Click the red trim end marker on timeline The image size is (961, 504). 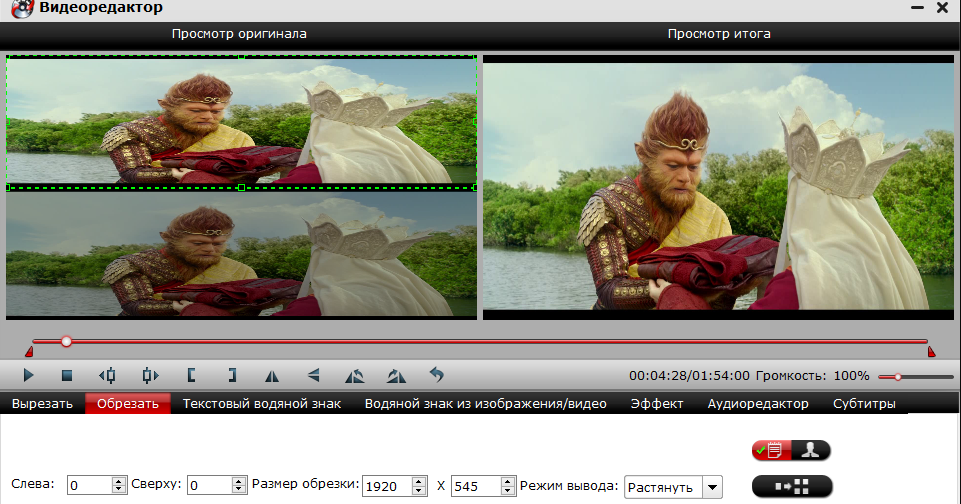click(932, 351)
